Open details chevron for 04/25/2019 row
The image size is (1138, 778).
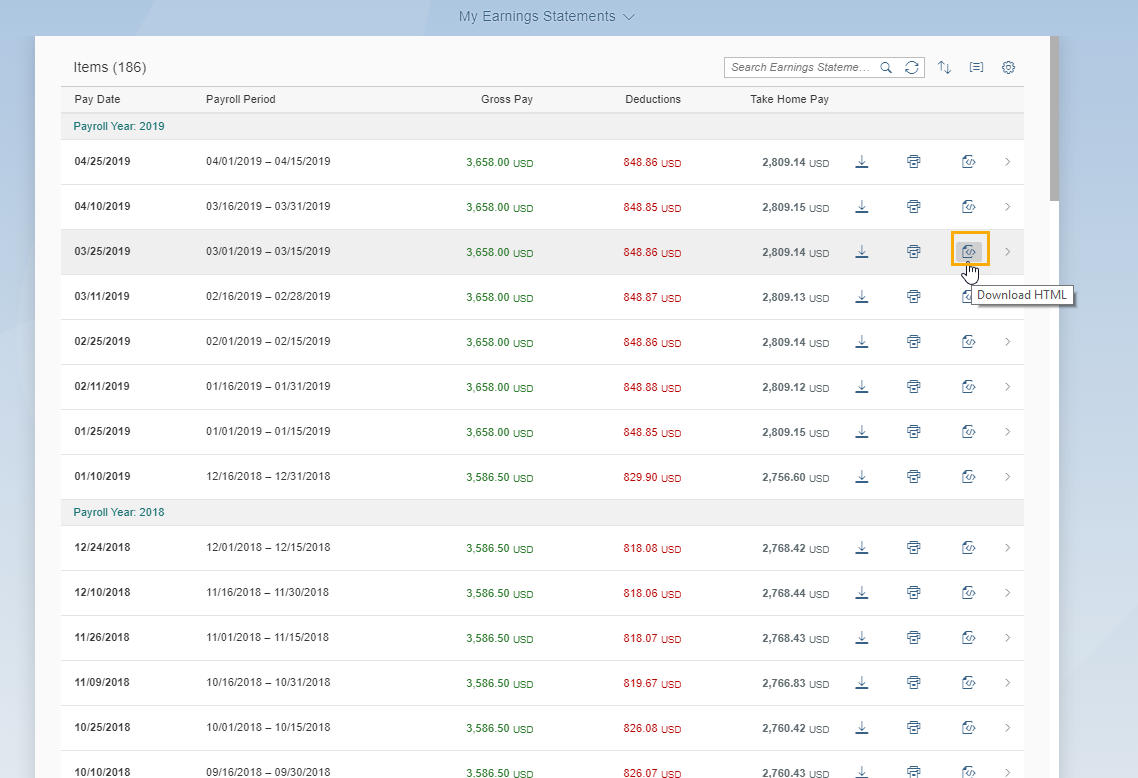click(1007, 162)
